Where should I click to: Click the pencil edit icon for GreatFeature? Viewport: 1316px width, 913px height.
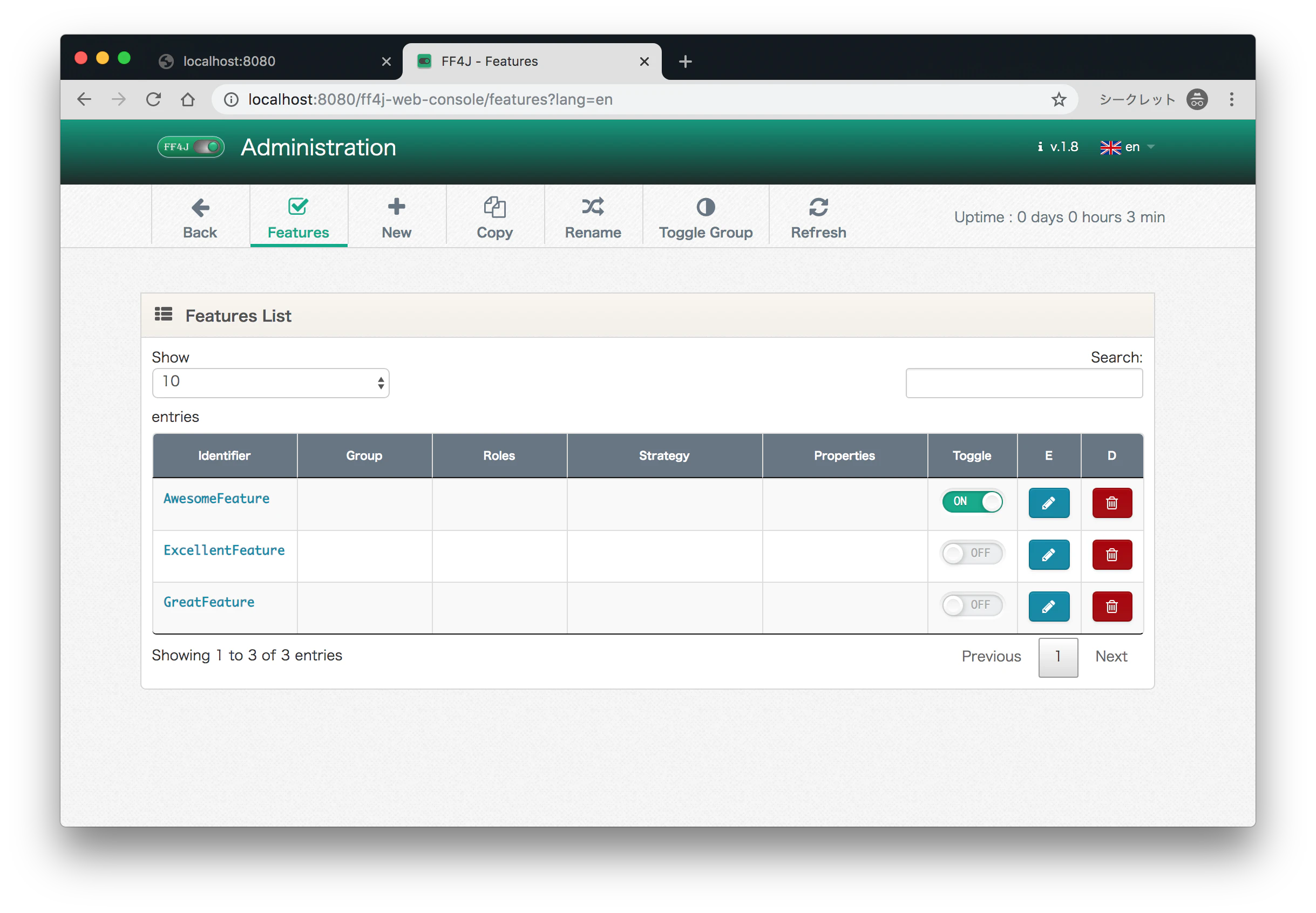click(x=1048, y=606)
